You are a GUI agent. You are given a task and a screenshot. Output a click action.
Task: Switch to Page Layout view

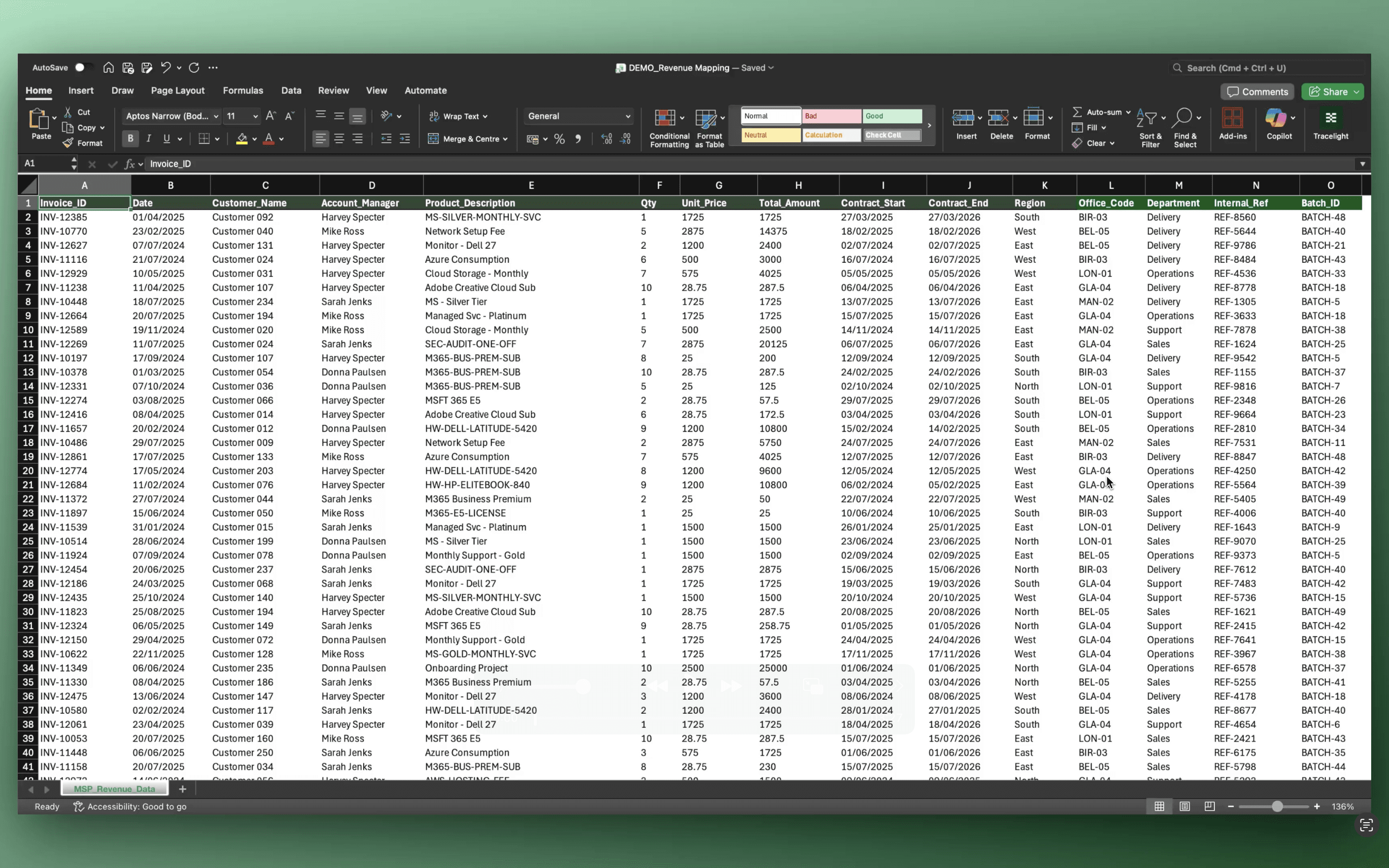tap(1184, 807)
